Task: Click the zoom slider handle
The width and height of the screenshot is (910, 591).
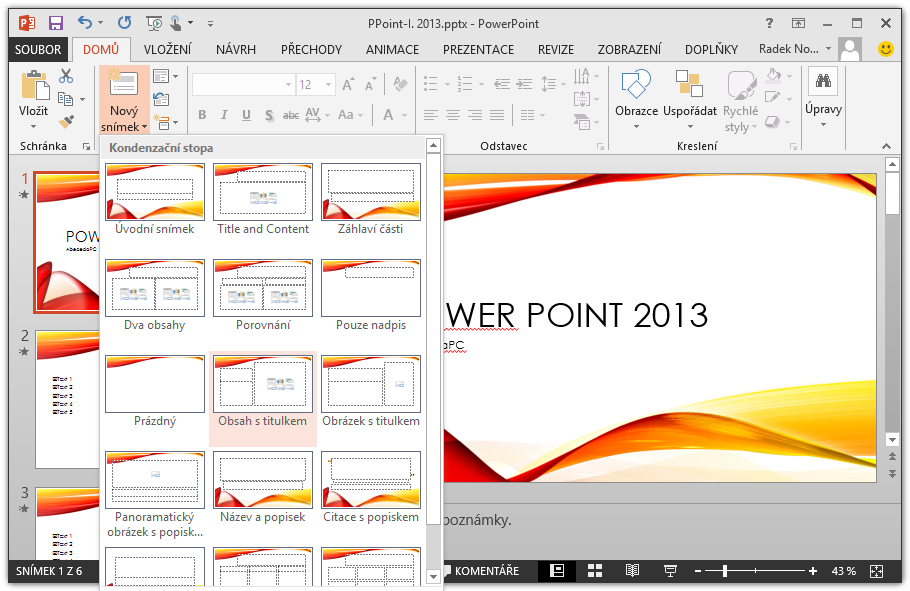Action: coord(725,571)
